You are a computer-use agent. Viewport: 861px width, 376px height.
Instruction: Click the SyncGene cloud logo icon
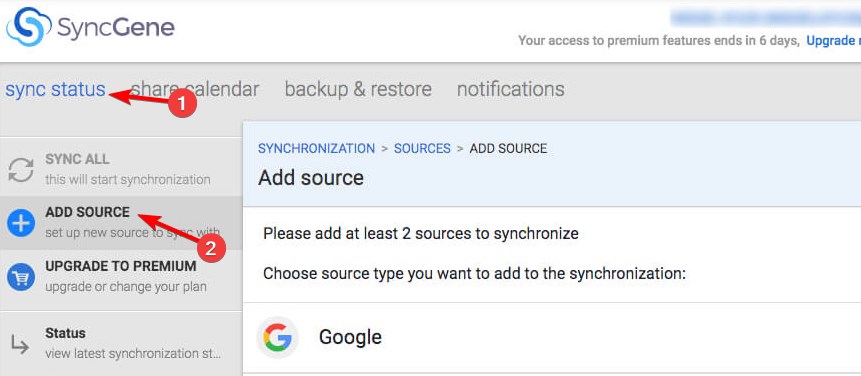click(x=29, y=26)
